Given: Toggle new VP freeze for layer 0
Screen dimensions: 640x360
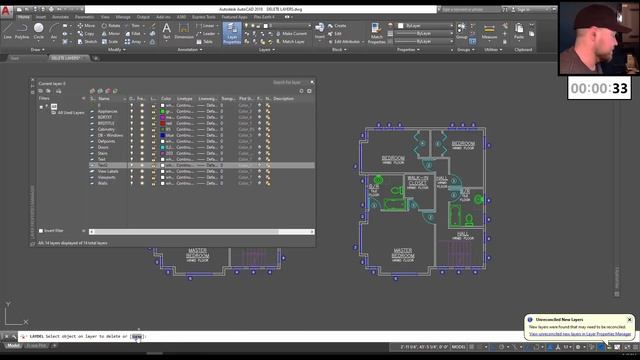Looking at the screenshot, I should tap(268, 105).
